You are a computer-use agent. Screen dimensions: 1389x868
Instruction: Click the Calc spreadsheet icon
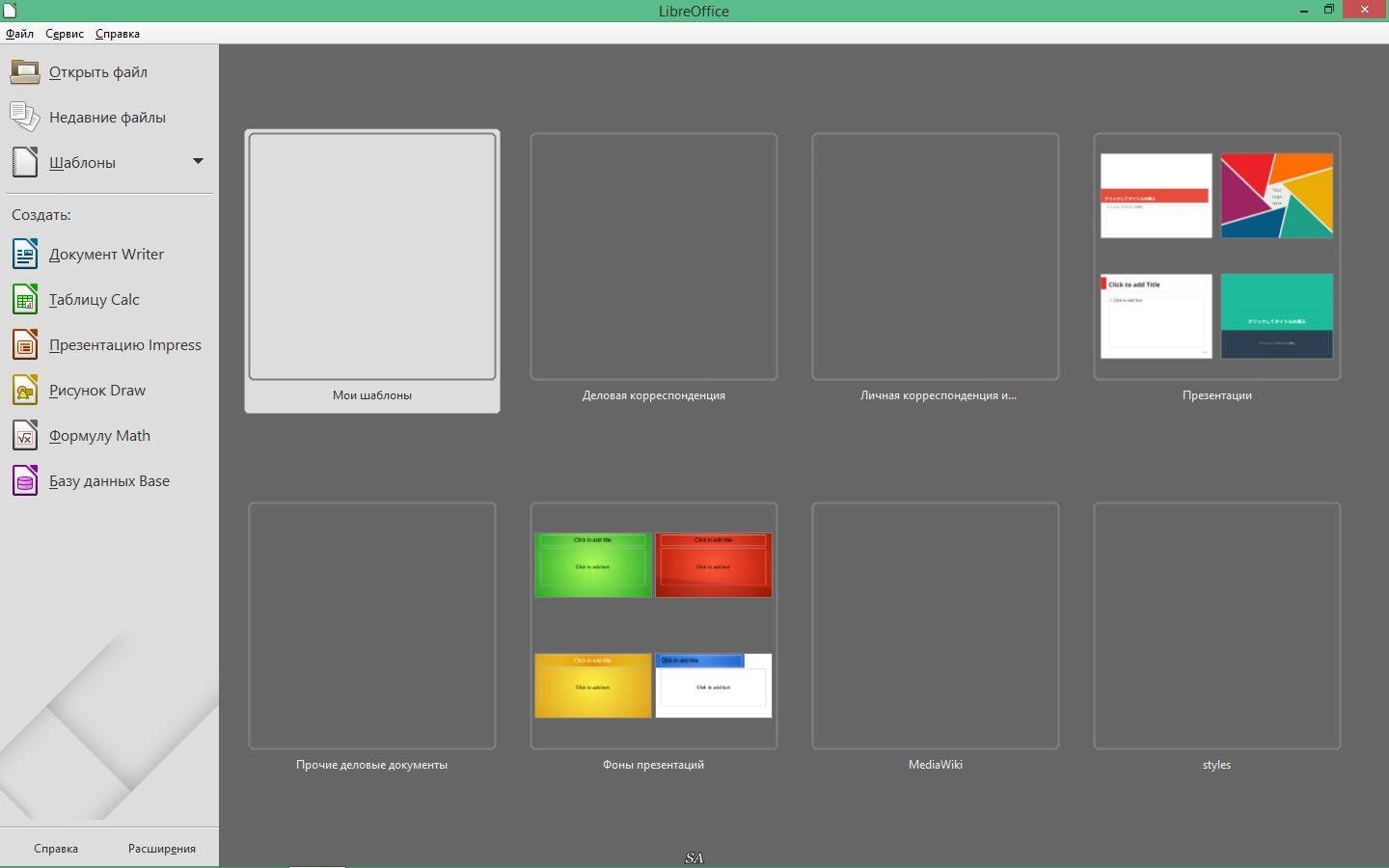[25, 299]
